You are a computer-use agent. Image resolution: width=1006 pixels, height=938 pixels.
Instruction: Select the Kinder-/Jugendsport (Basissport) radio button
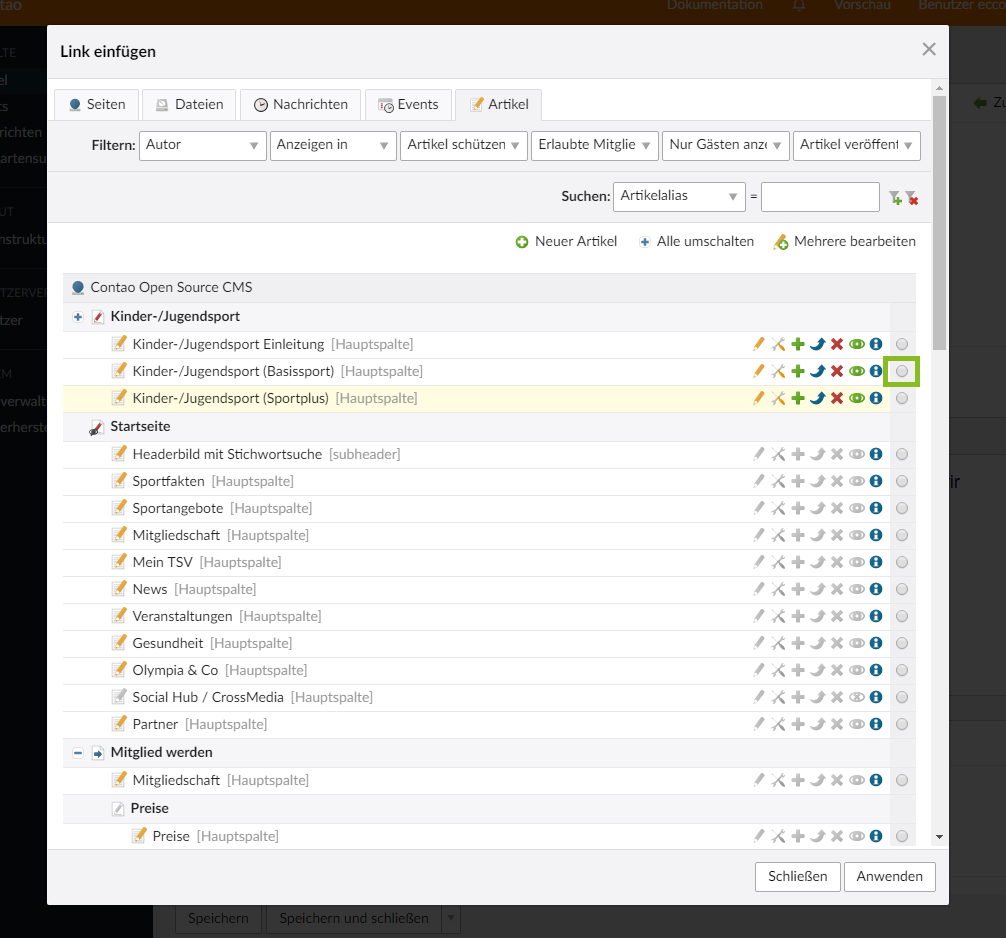902,371
